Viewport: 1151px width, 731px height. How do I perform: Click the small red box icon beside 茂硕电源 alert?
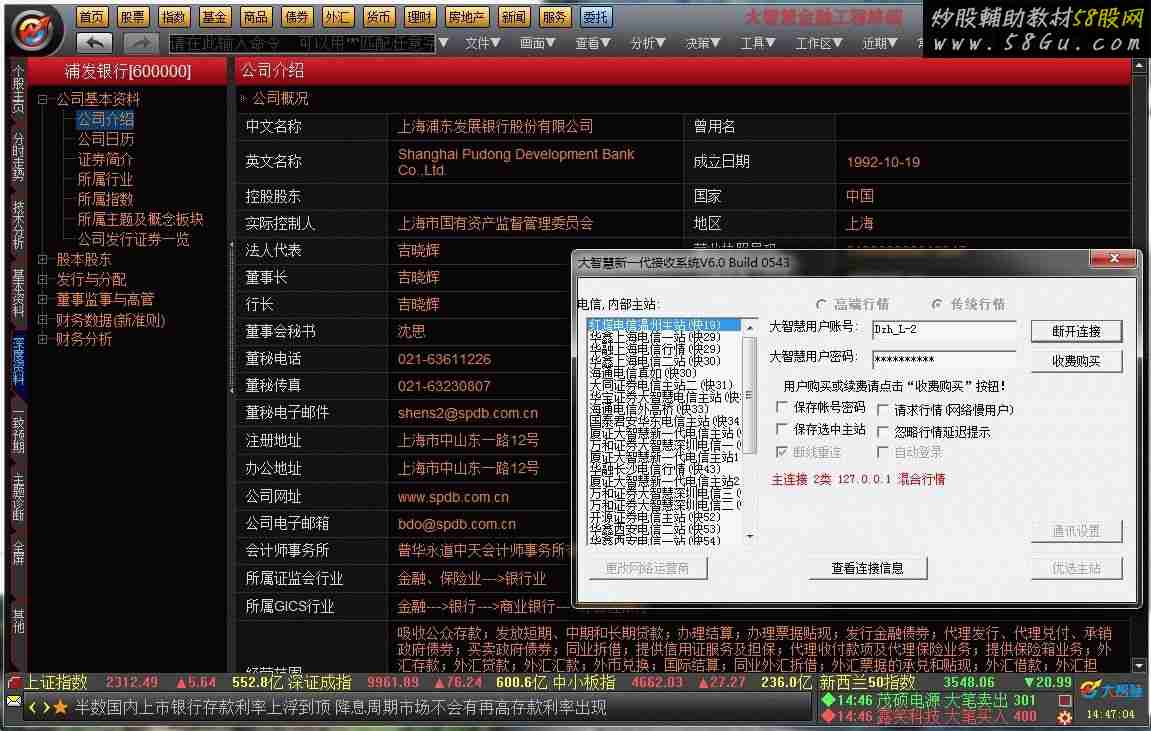(1064, 700)
